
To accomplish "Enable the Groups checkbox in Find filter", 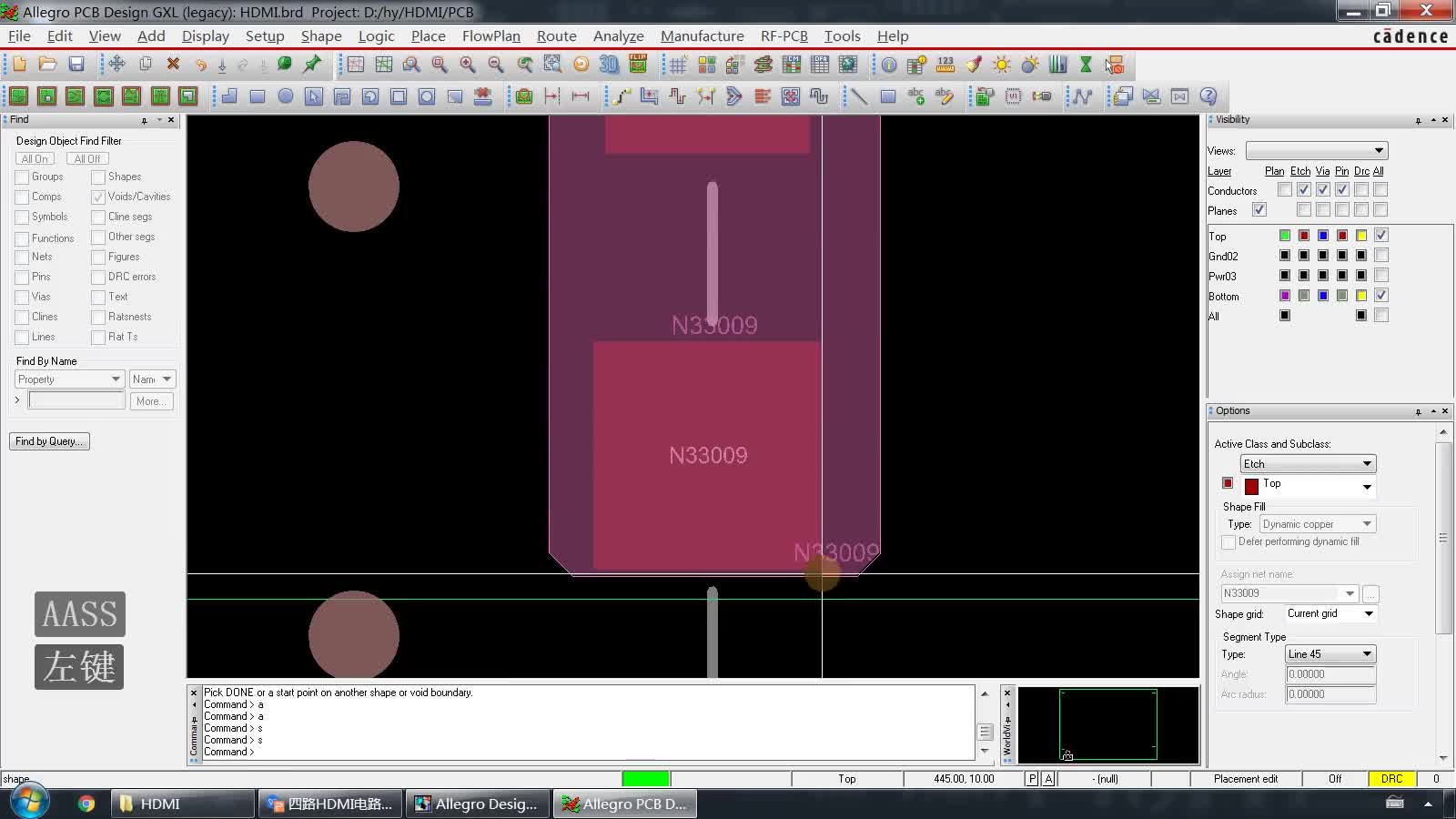I will 22,177.
